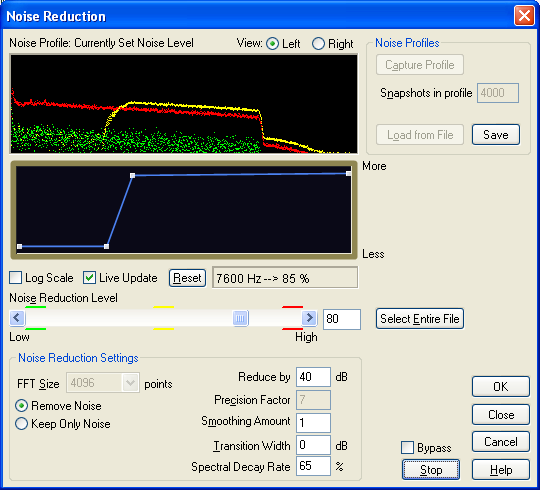Click the Reduce by dB field
The image size is (540, 490).
click(313, 377)
